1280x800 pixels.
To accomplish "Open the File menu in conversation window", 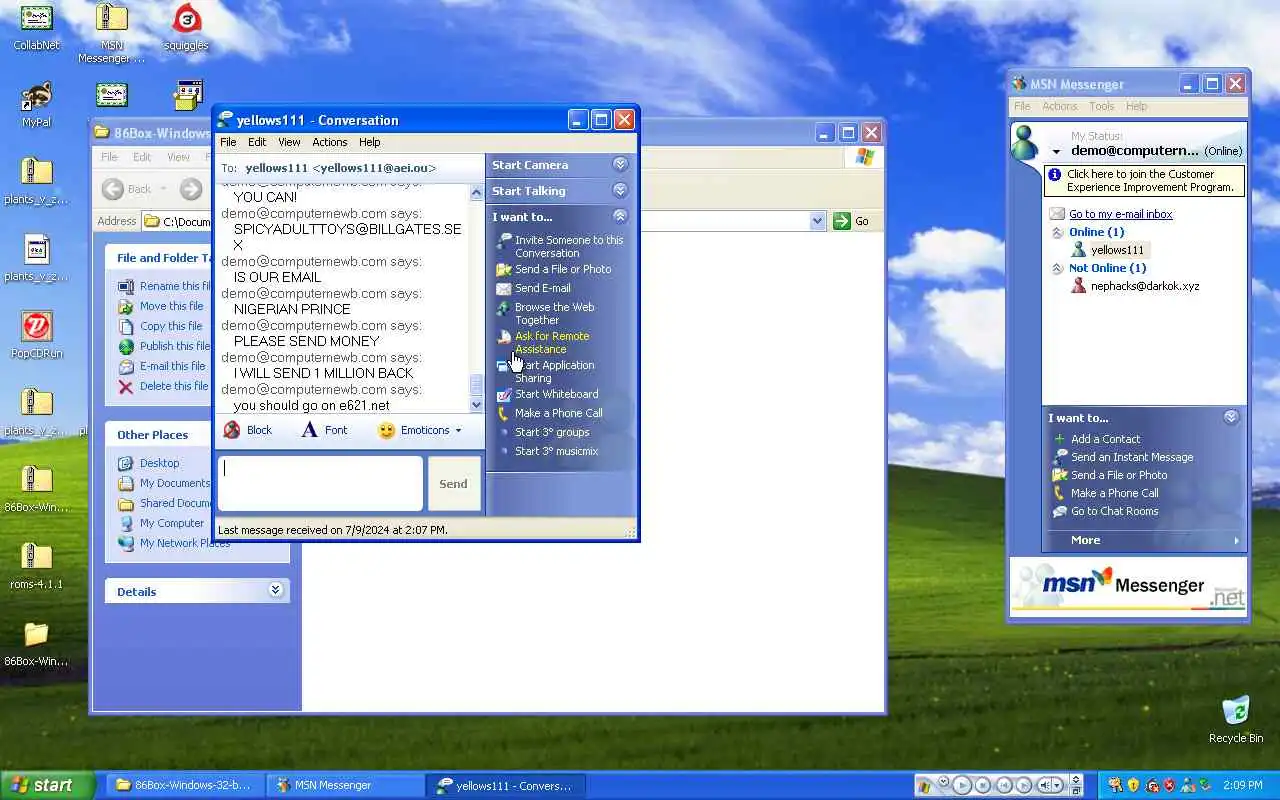I will click(228, 142).
